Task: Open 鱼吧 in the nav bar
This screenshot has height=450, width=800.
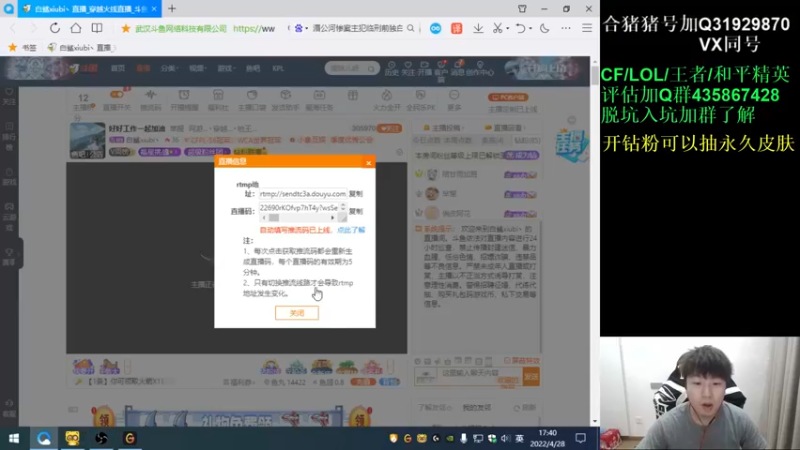Action: click(253, 68)
